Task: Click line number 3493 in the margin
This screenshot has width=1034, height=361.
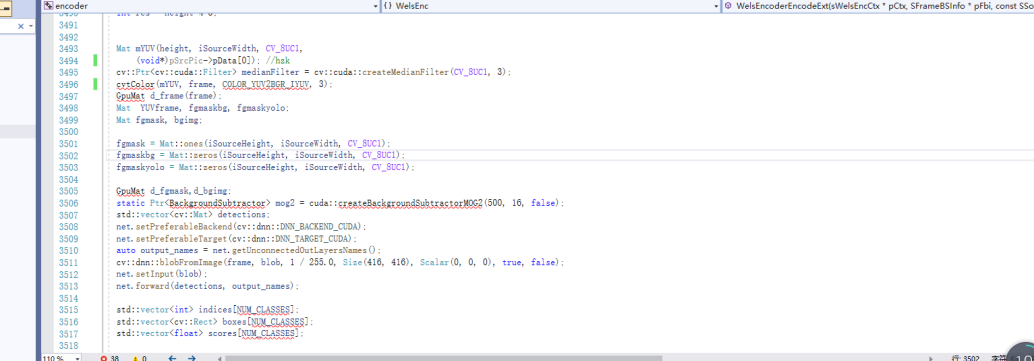Action: pos(68,49)
